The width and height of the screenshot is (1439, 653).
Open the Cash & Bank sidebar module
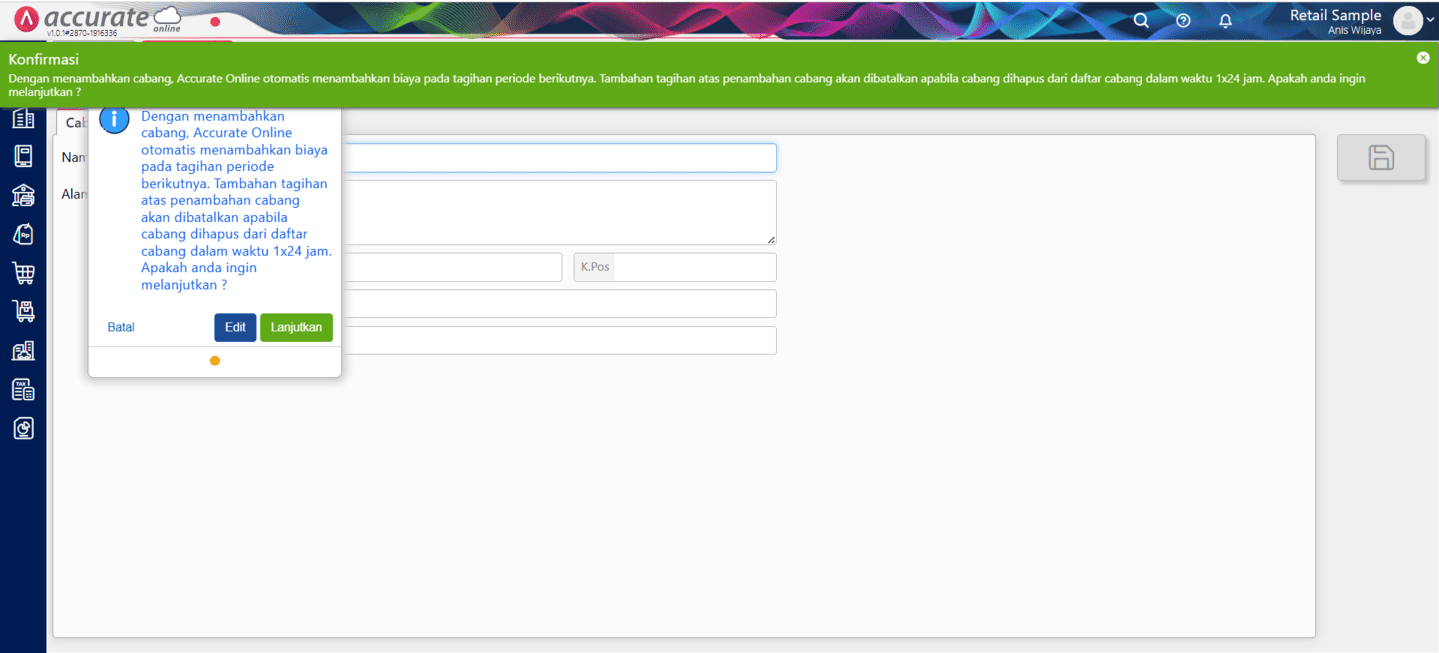tap(23, 195)
